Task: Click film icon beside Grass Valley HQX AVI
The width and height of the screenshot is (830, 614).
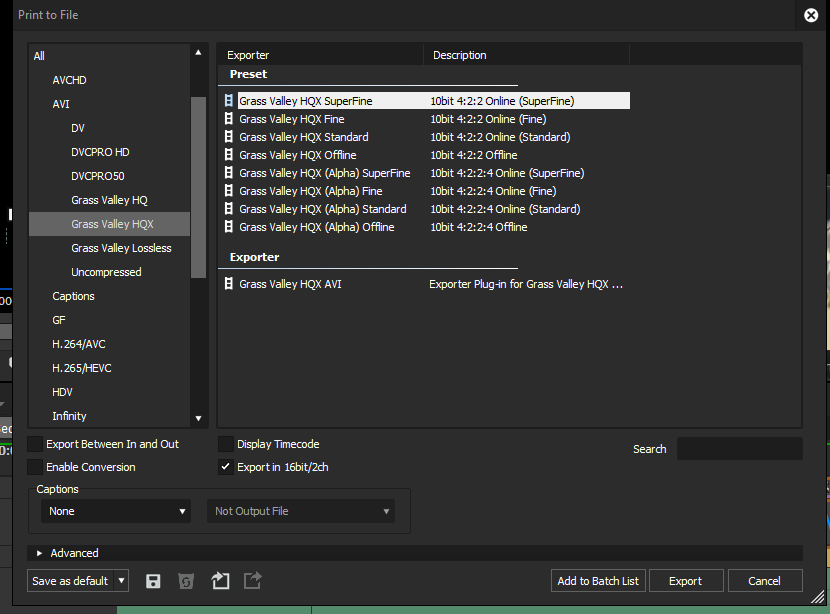Action: click(229, 284)
